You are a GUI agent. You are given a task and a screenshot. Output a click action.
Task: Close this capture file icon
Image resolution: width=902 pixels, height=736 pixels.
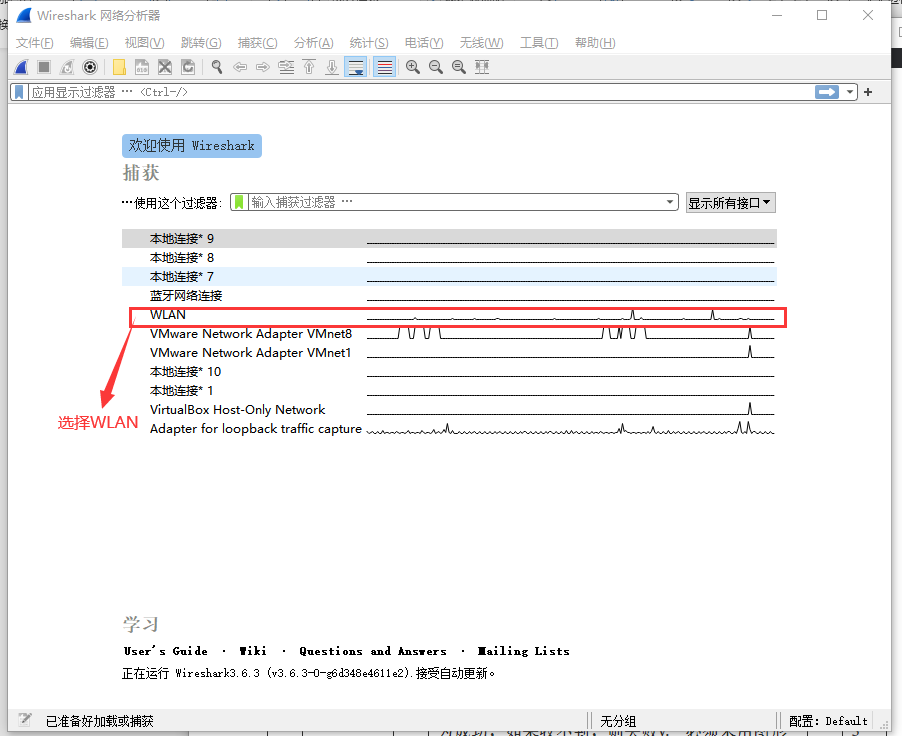pos(165,67)
